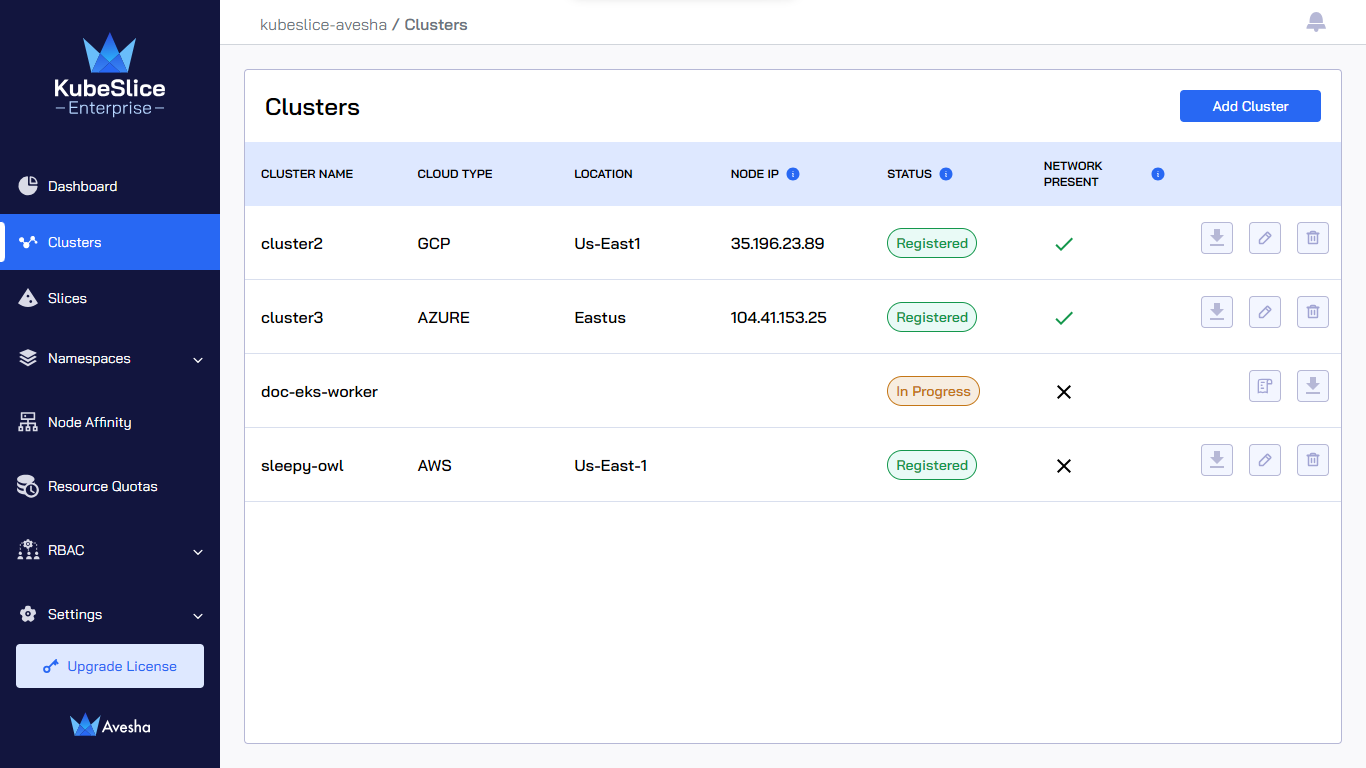Click Node IP info icon
The width and height of the screenshot is (1366, 768).
pyautogui.click(x=793, y=174)
